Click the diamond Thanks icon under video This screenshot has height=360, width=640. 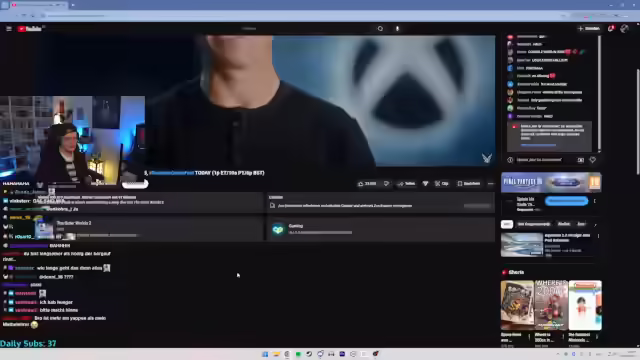[425, 184]
